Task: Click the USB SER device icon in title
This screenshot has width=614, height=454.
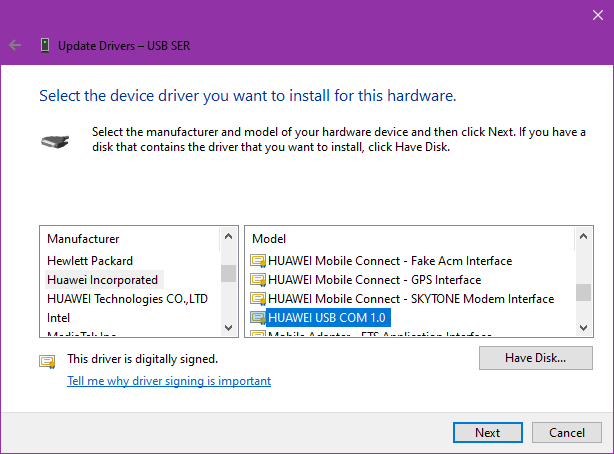Action: coord(45,45)
